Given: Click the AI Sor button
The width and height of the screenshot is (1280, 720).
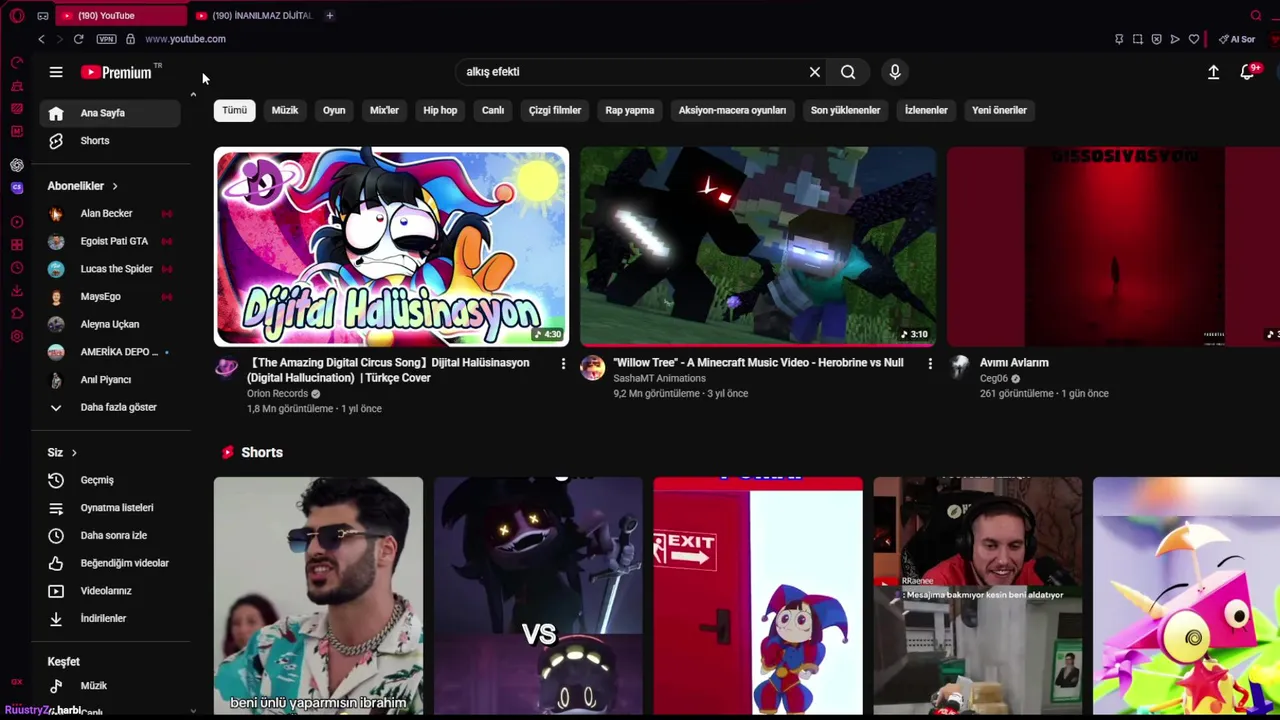Looking at the screenshot, I should click(x=1237, y=39).
